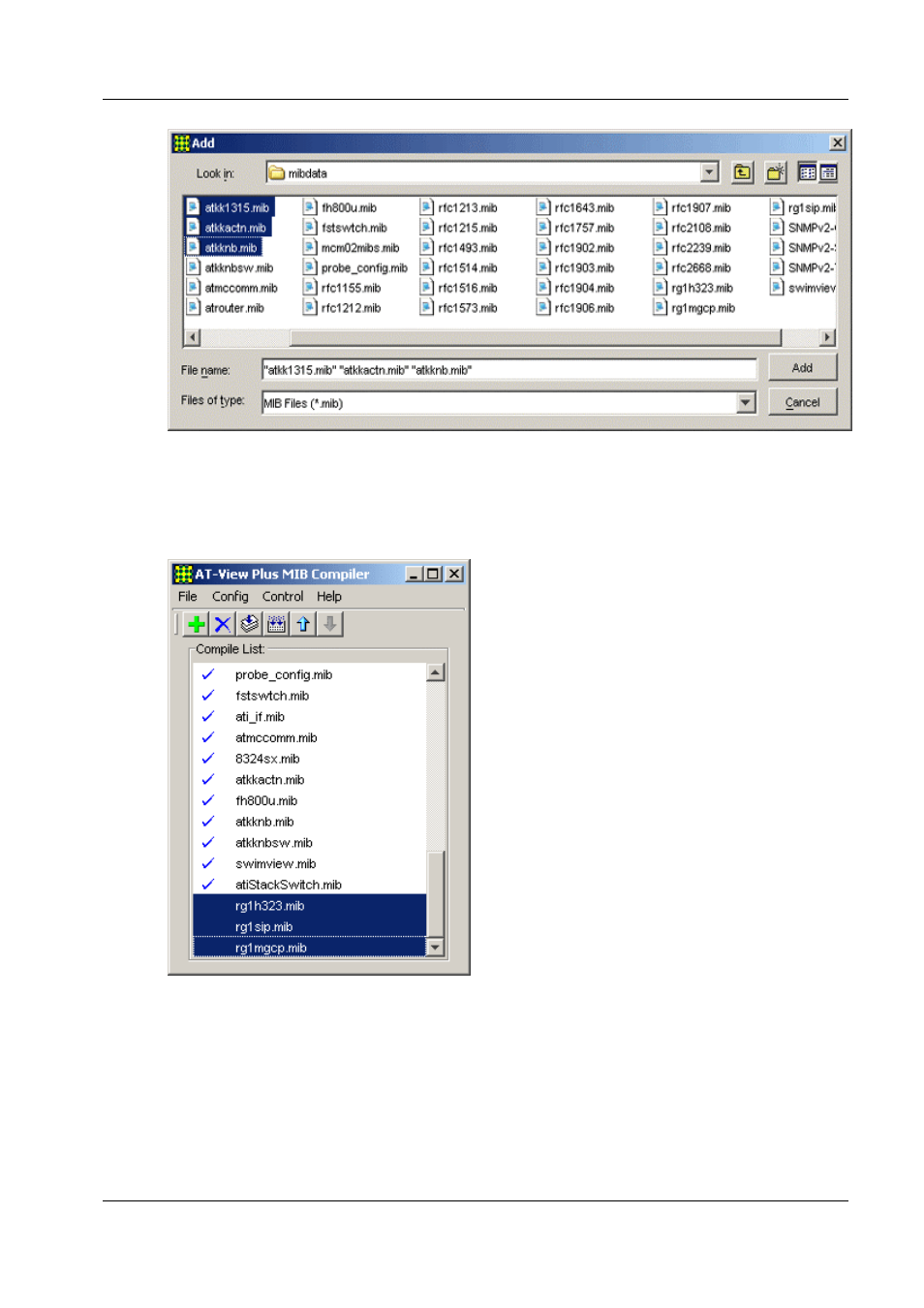Click the File name input field
The width and height of the screenshot is (924, 1308).
coord(509,370)
